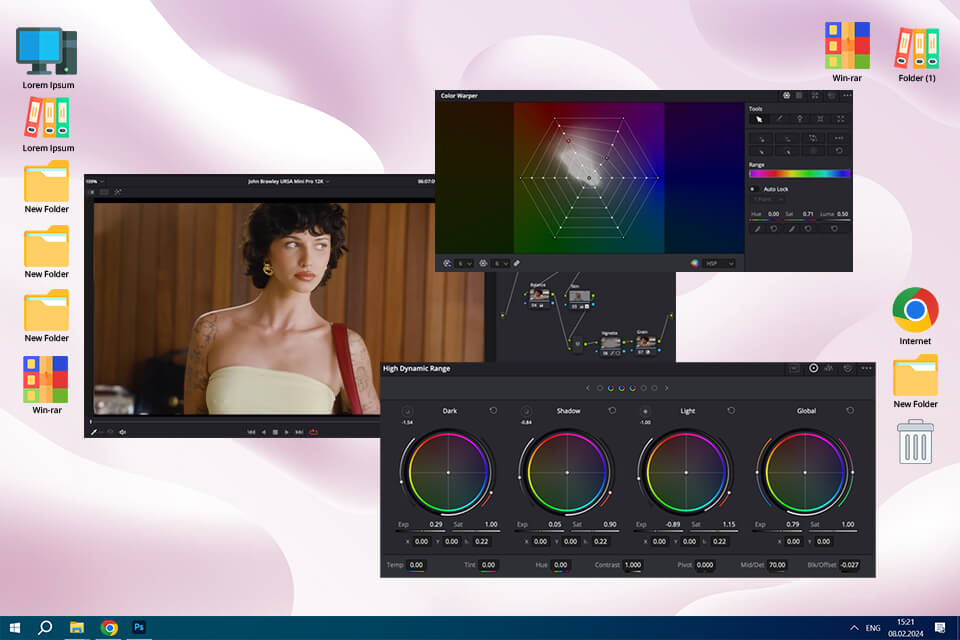
Task: Click the Shadow zone Sat value 0.90
Action: 610,524
